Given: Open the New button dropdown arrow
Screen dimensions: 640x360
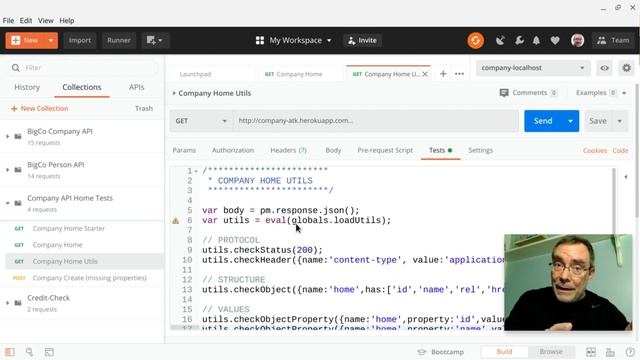Looking at the screenshot, I should 51,40.
